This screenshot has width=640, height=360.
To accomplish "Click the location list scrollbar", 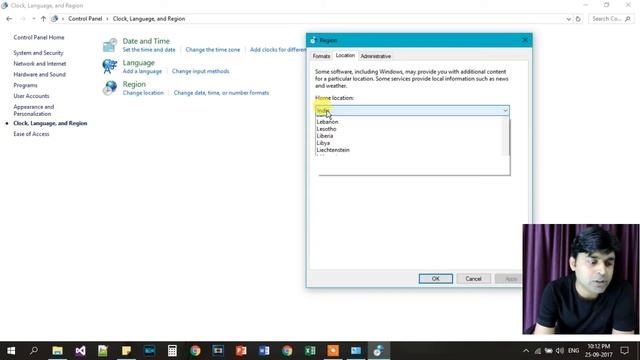I will [x=507, y=136].
